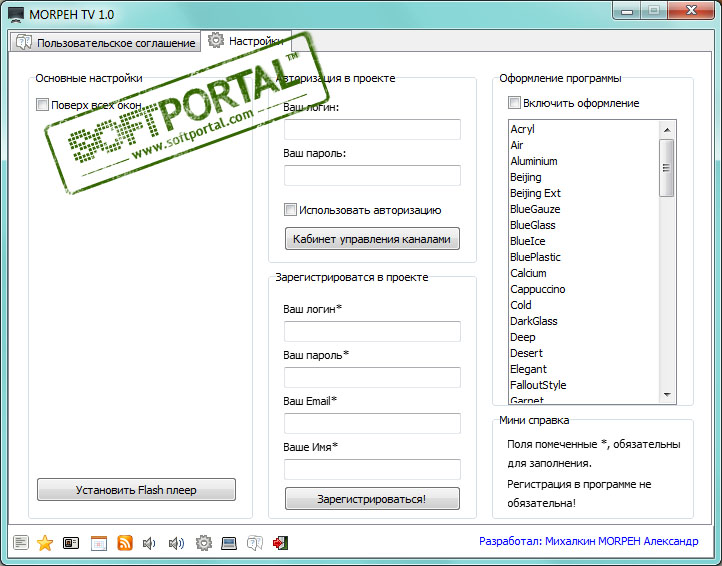Click the yellow star favorites icon
The width and height of the screenshot is (722, 566).
[x=45, y=543]
